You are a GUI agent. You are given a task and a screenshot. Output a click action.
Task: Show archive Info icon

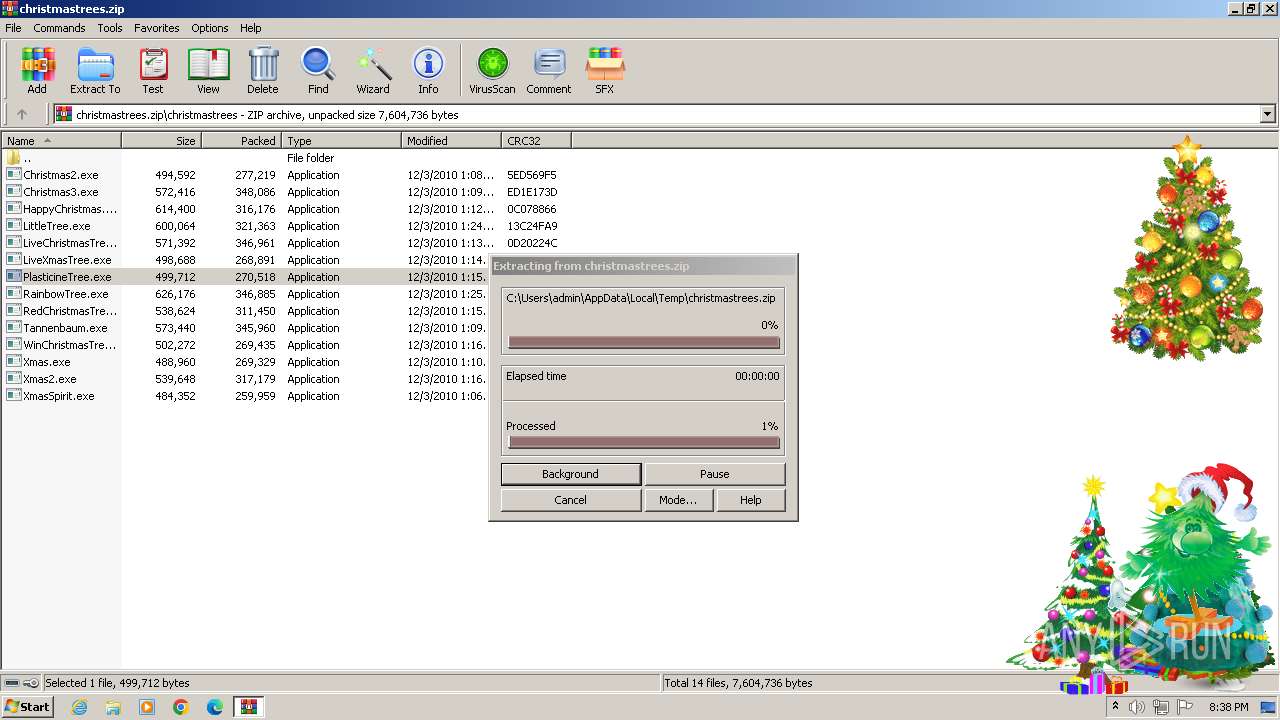point(428,71)
